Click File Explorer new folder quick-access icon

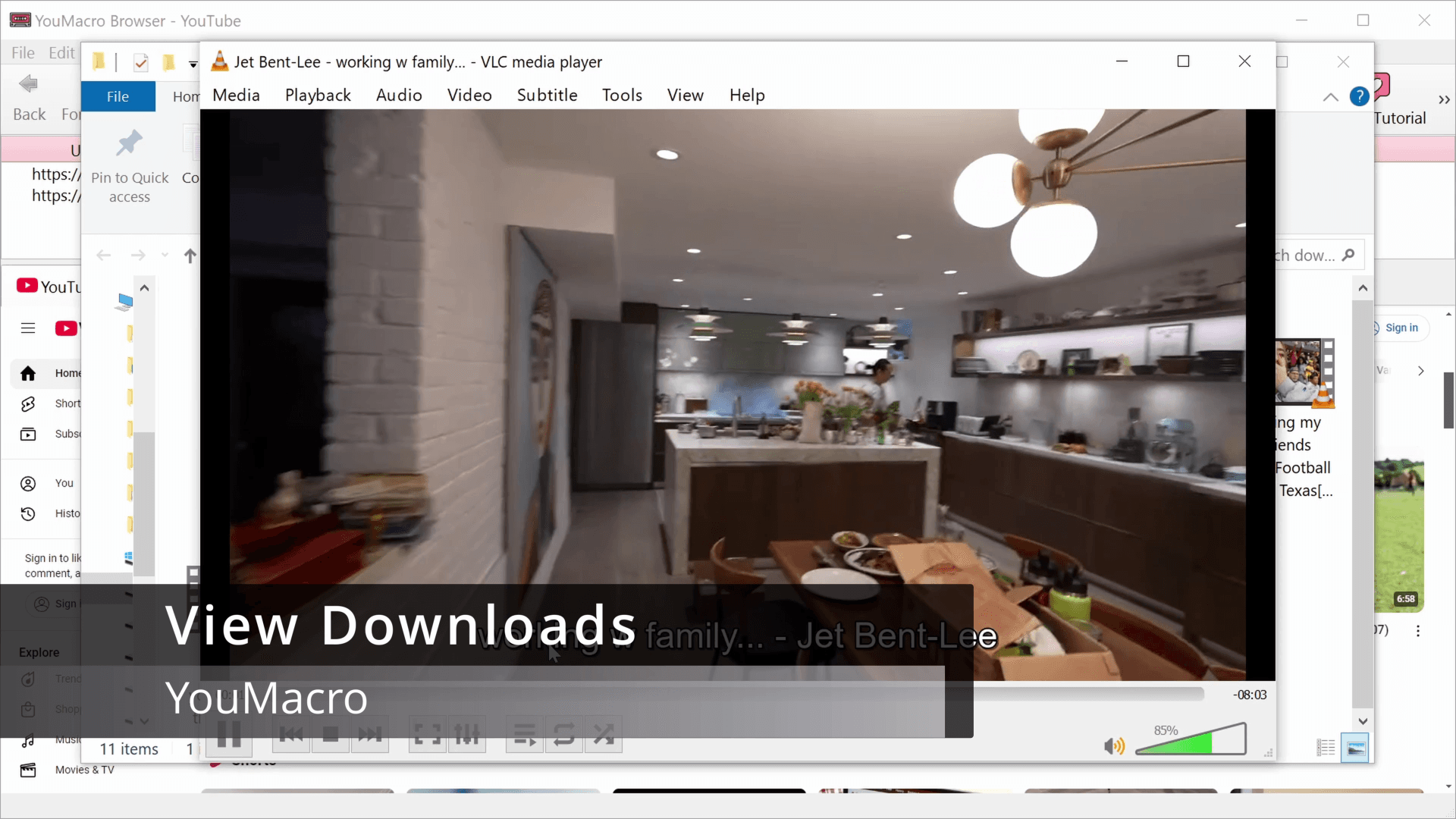tap(168, 62)
